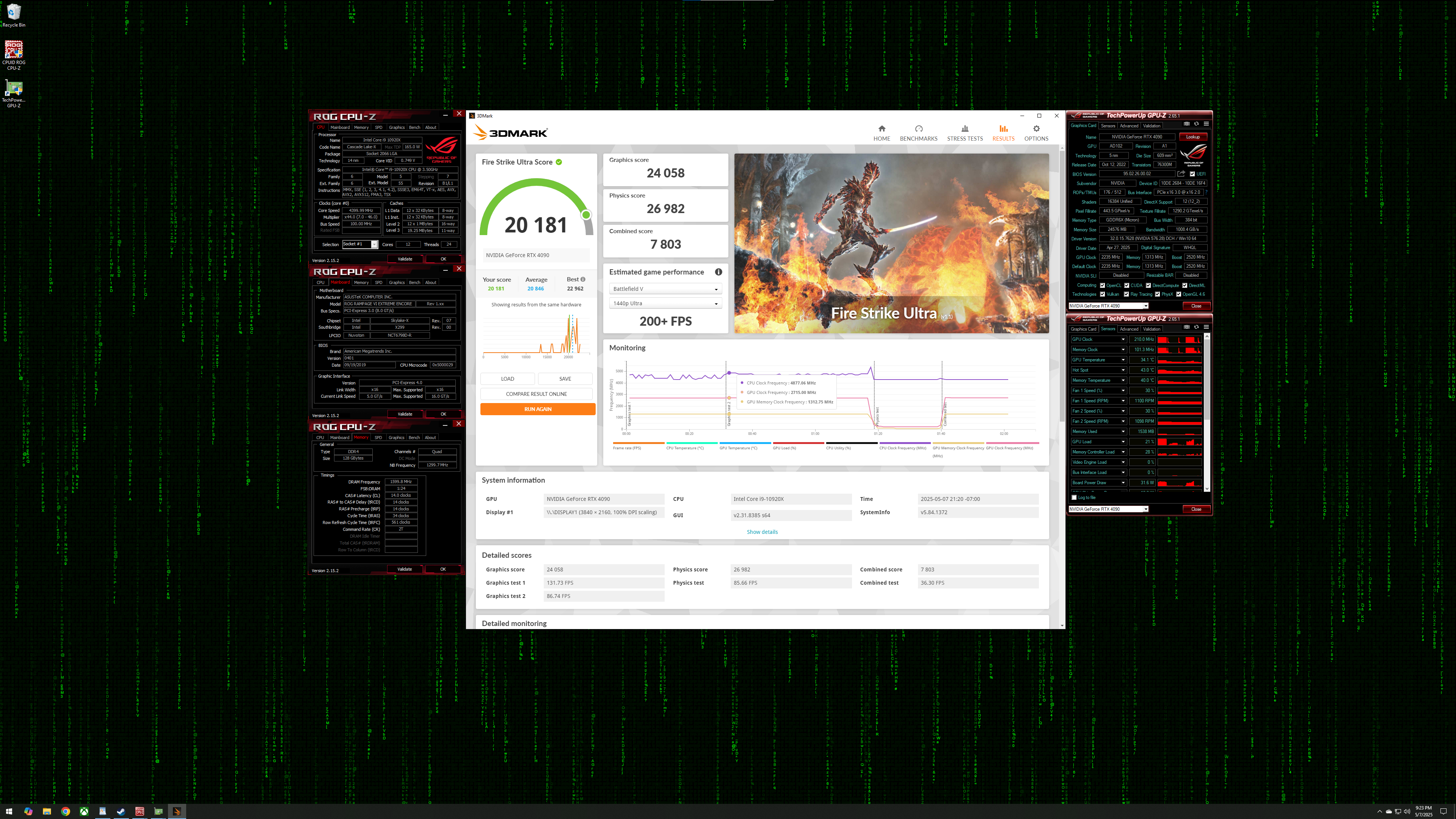Switch to the Bench tab in the top CPU-Z window

coord(414,127)
